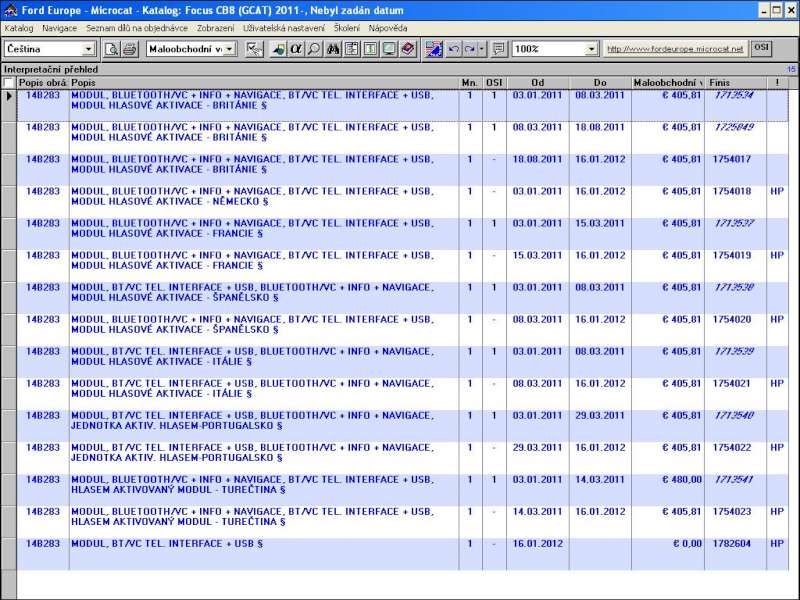Sort by the Finis column header

[x=735, y=82]
